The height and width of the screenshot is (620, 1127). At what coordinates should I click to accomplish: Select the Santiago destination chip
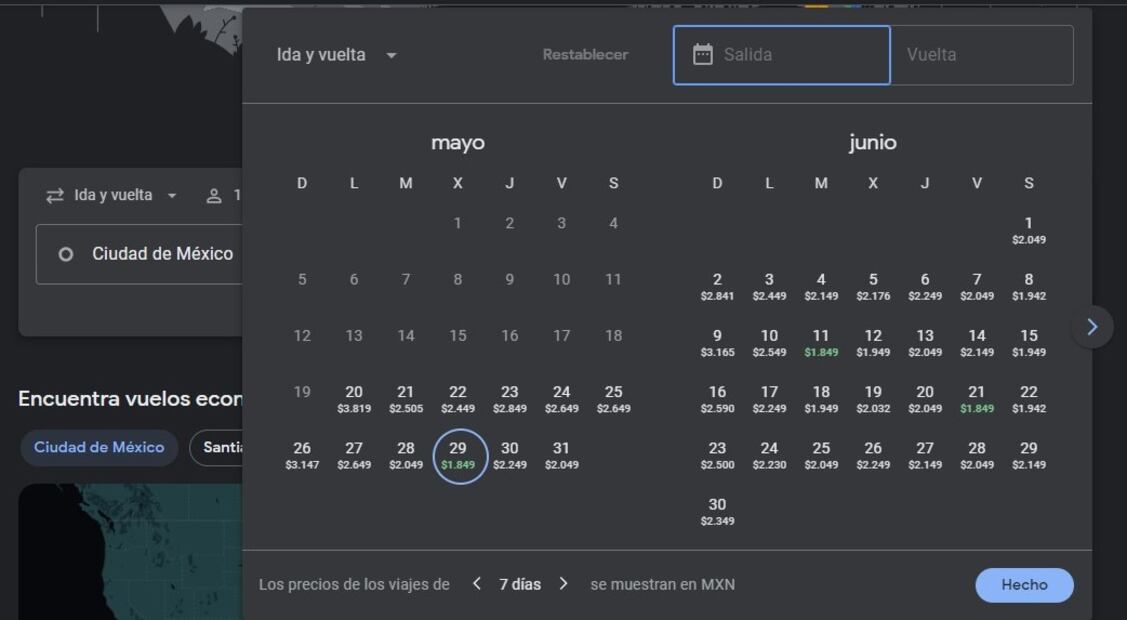point(217,447)
